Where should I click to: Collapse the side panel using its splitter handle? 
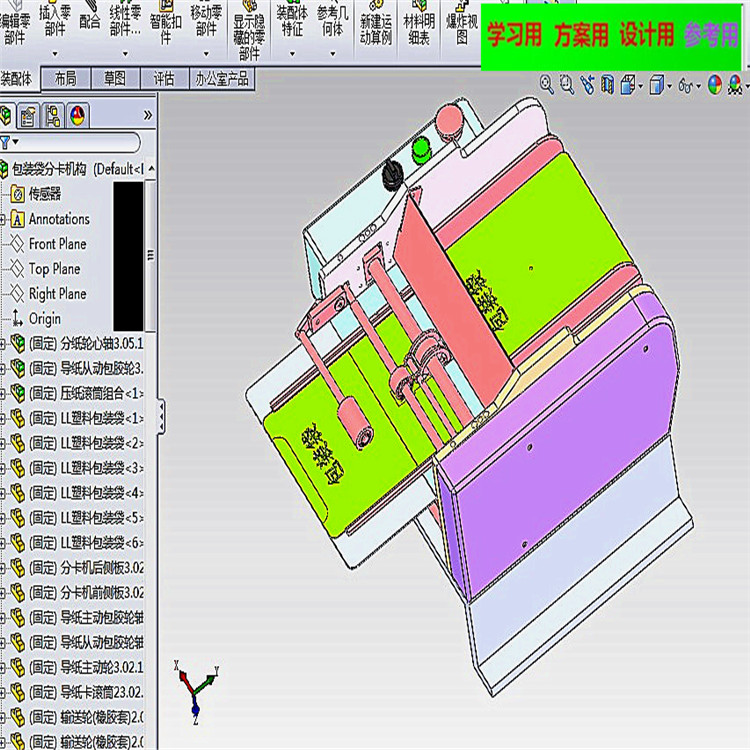[x=162, y=416]
